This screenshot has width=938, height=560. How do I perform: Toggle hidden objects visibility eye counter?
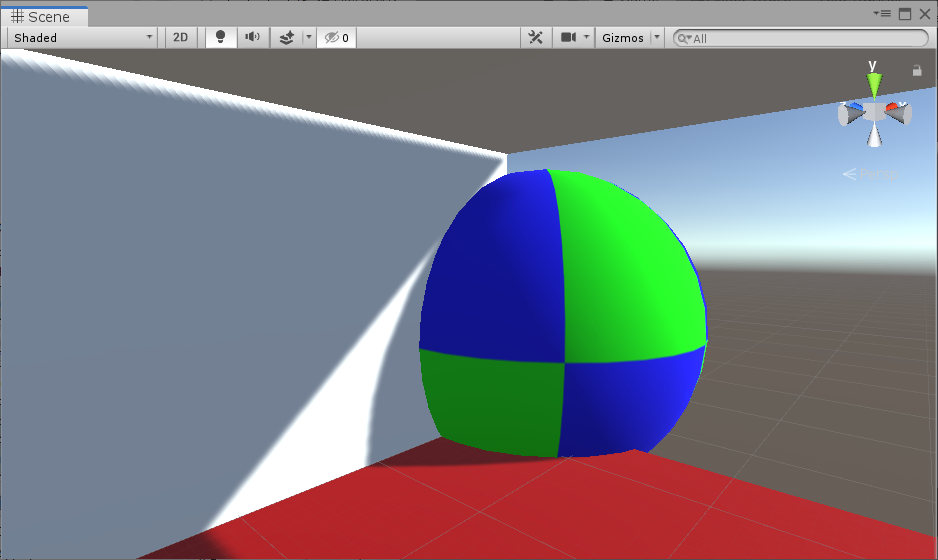pyautogui.click(x=337, y=37)
